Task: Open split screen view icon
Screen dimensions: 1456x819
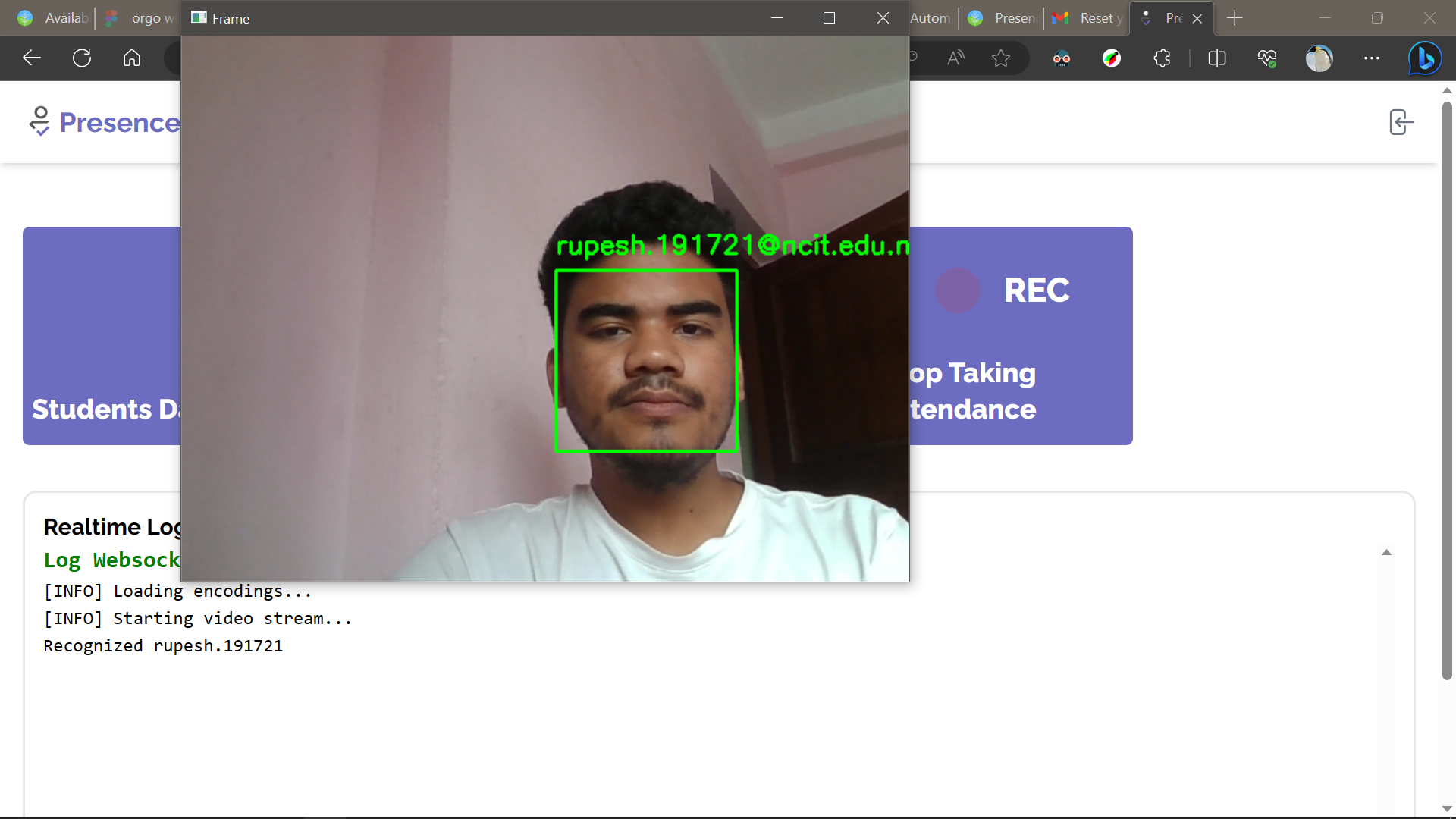Action: (x=1216, y=58)
